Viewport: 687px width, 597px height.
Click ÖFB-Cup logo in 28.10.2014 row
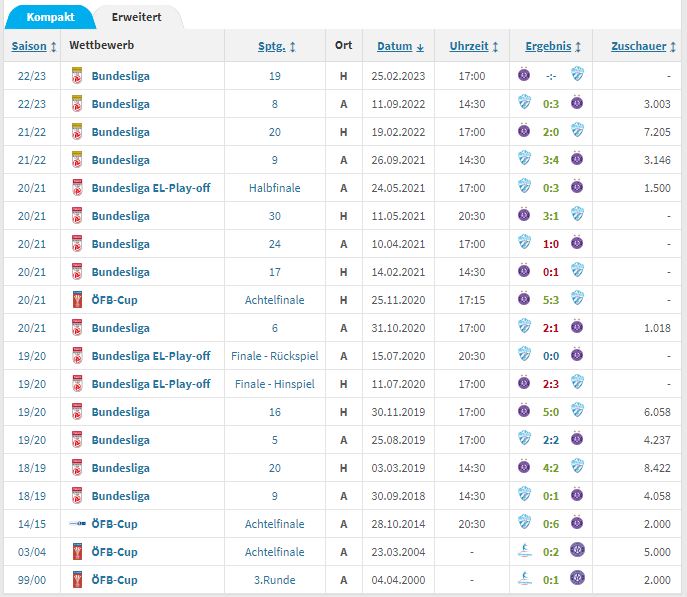click(x=78, y=523)
